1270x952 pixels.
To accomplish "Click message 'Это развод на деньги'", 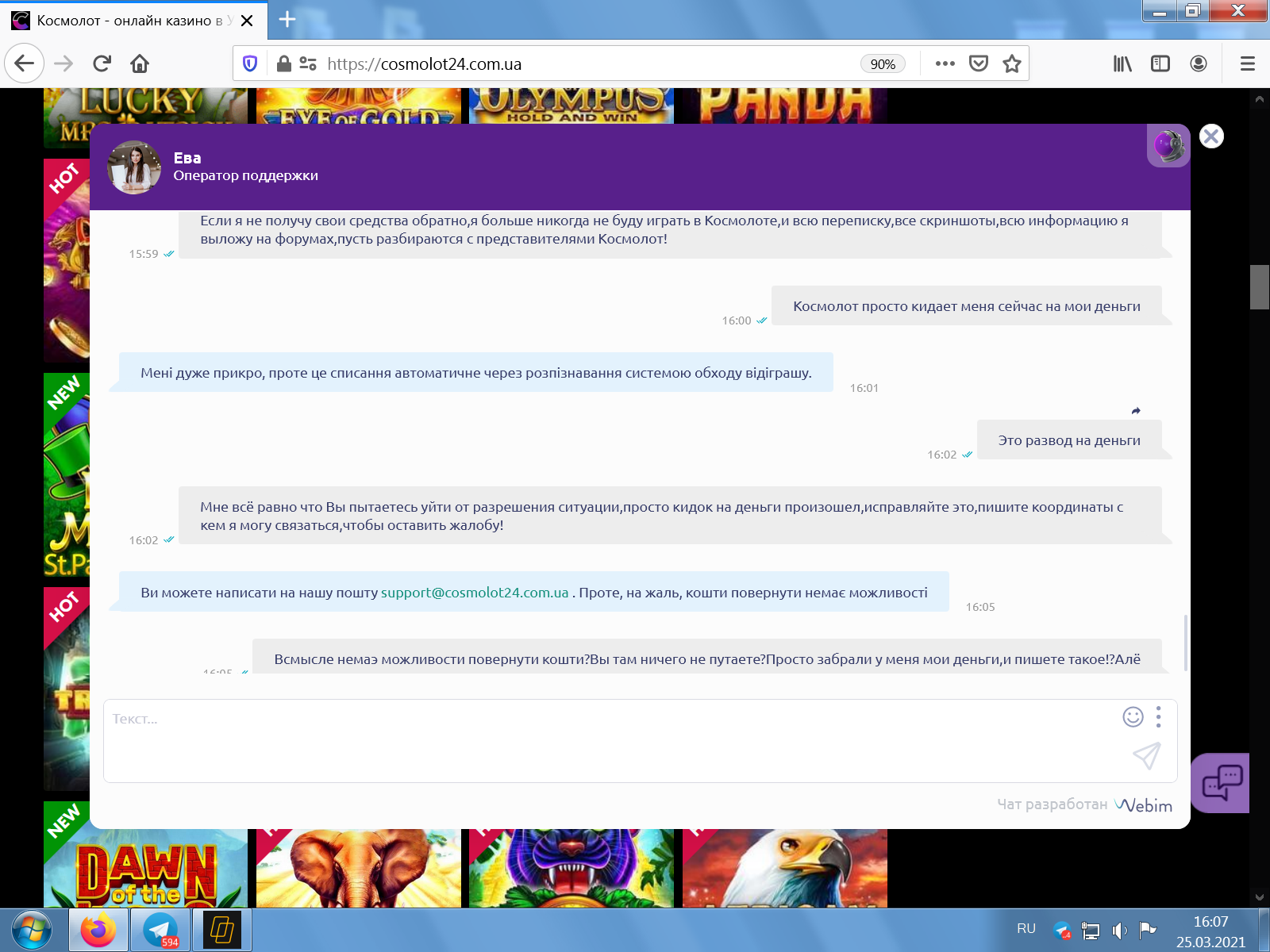I will tap(1069, 440).
